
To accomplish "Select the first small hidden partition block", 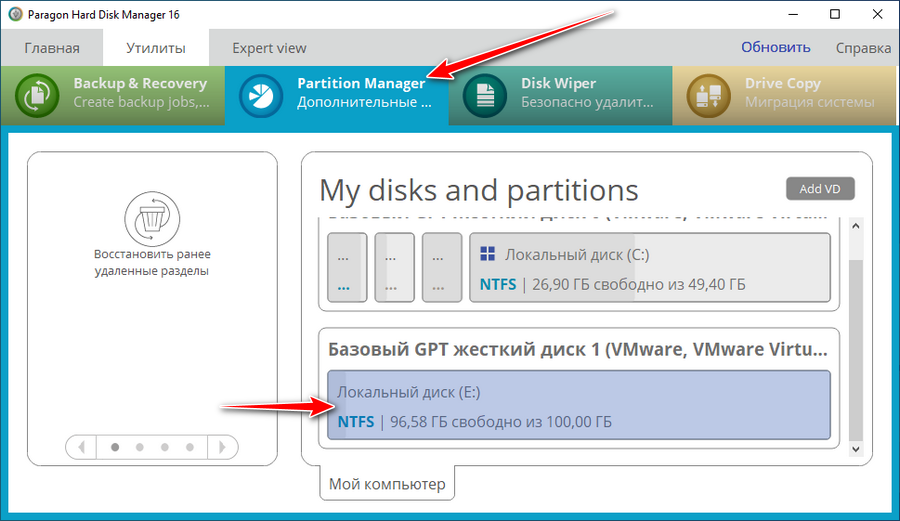I will pyautogui.click(x=347, y=267).
